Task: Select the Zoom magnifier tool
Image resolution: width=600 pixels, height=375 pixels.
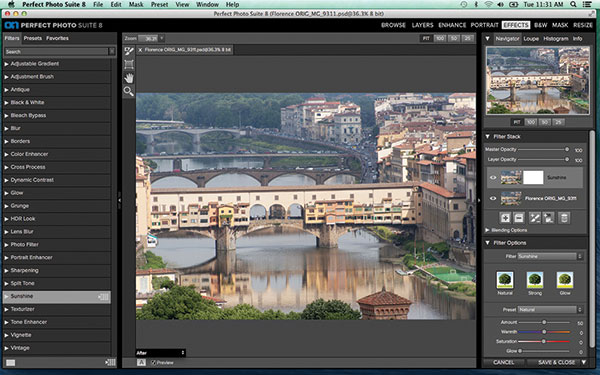Action: (x=129, y=91)
